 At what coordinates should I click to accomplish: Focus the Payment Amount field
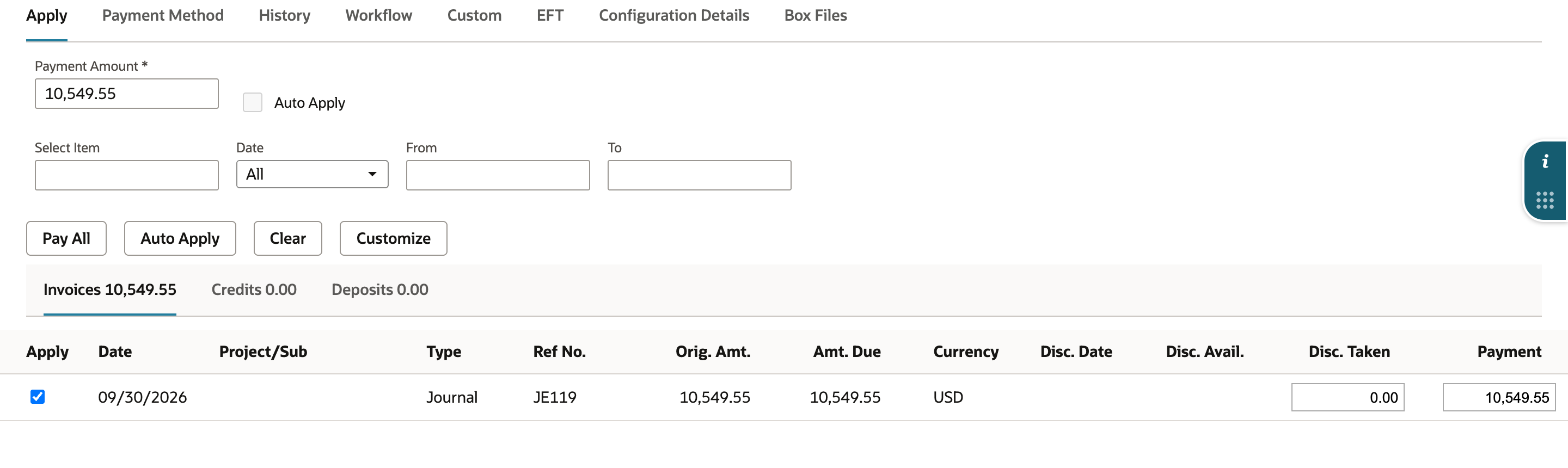127,94
